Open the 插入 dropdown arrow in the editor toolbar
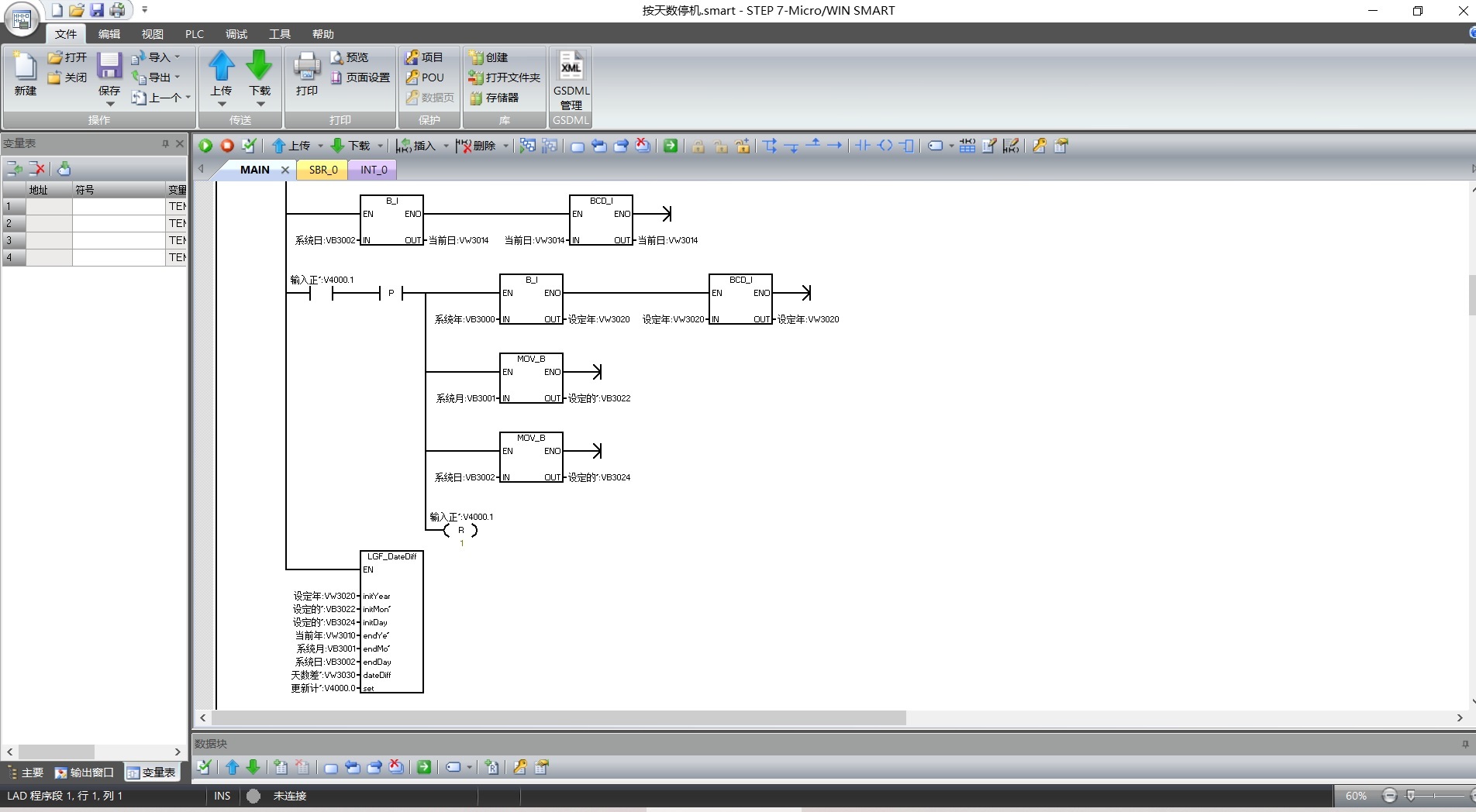Image resolution: width=1476 pixels, height=812 pixels. [446, 146]
